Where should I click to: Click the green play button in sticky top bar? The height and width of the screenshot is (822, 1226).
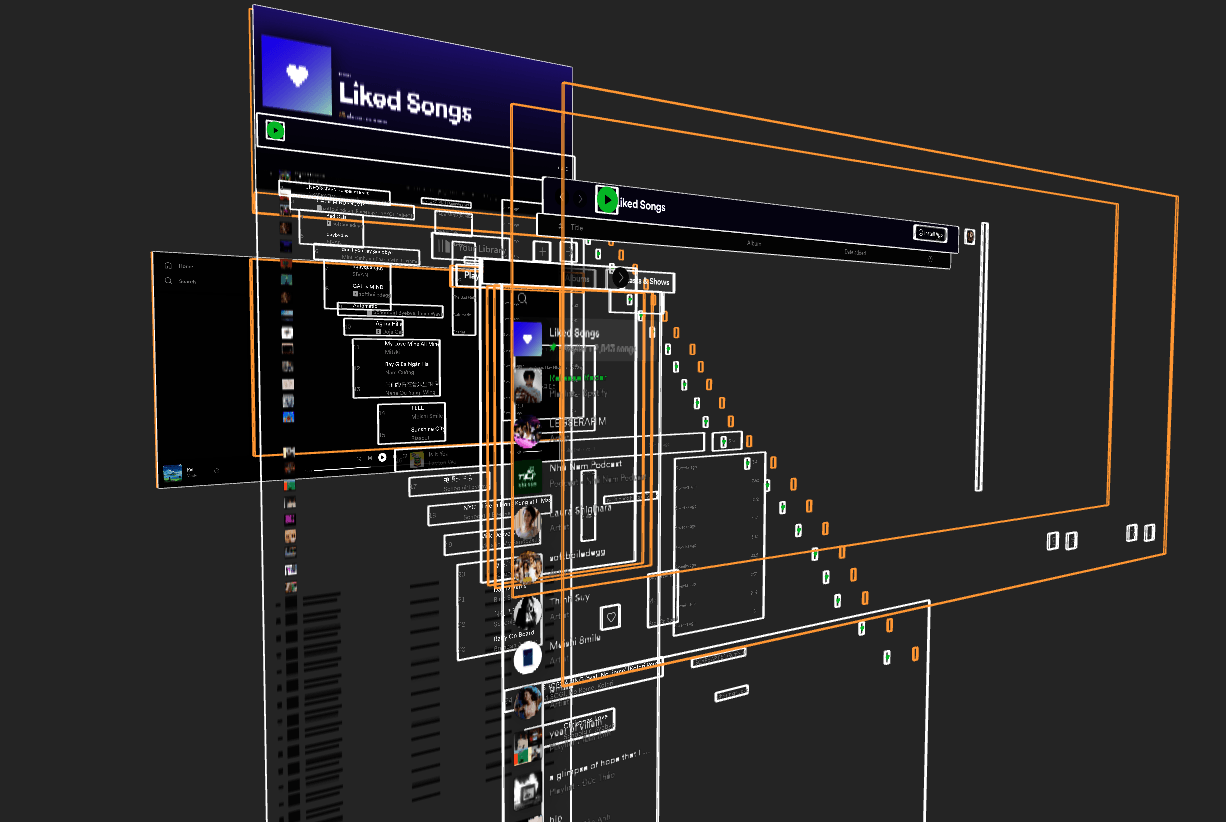pos(606,200)
